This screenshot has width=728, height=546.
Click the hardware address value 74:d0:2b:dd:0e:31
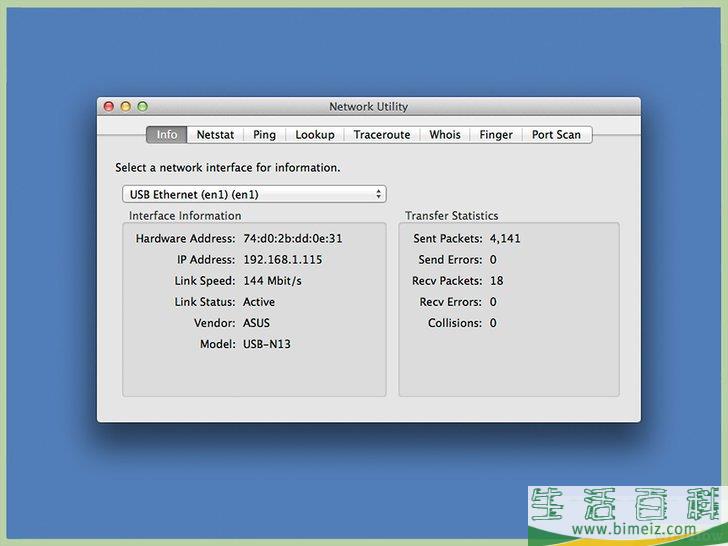(293, 239)
